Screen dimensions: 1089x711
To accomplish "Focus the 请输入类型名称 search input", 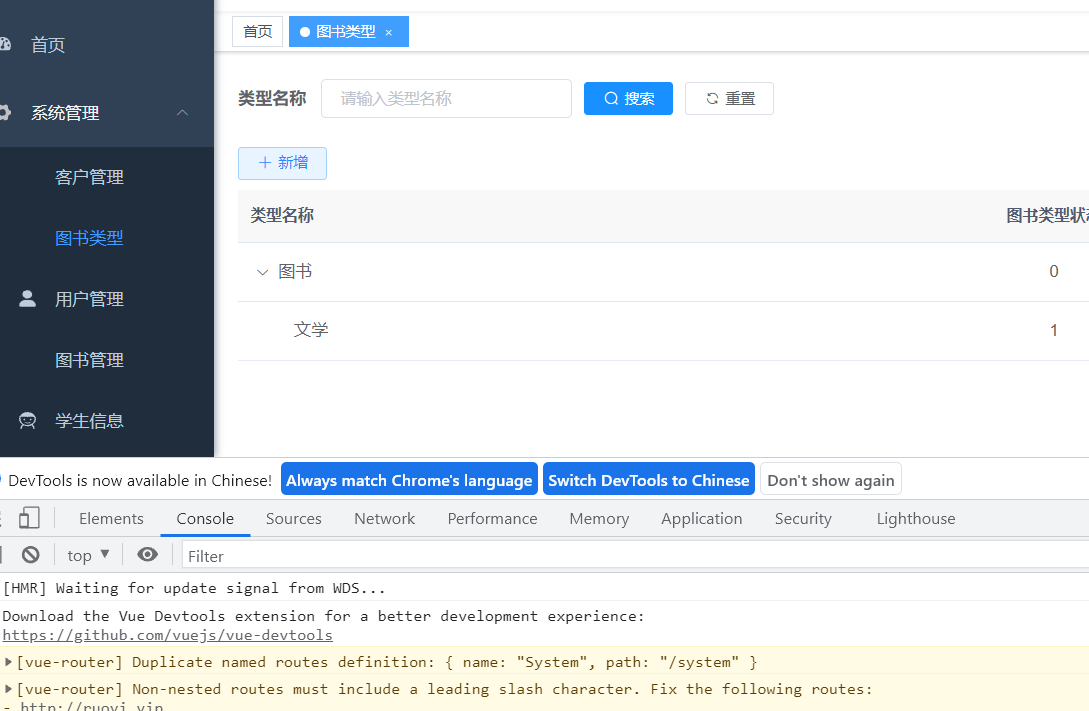I will 446,99.
